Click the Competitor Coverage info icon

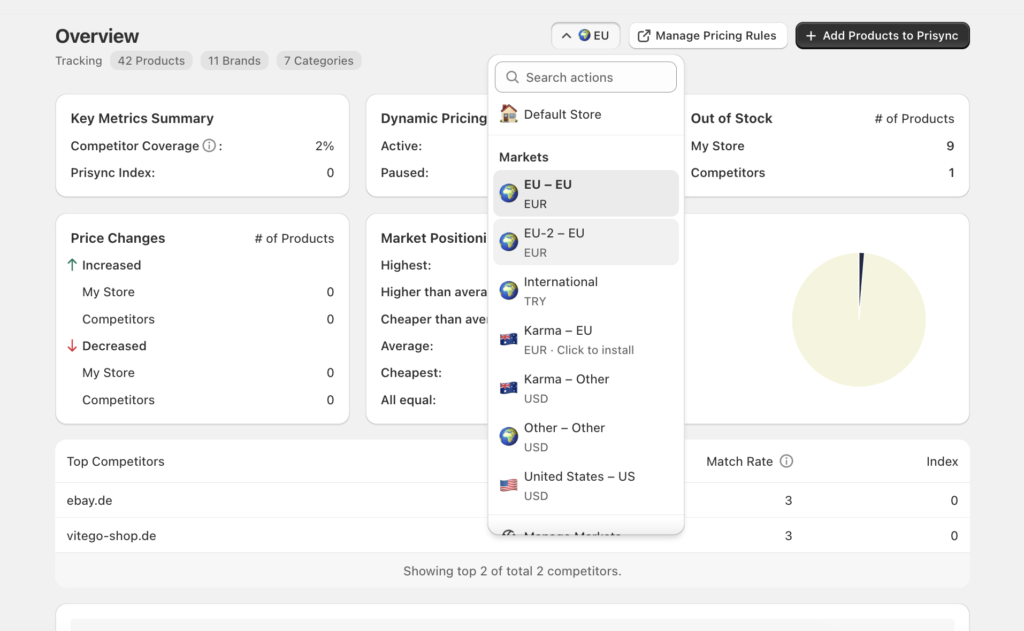209,146
